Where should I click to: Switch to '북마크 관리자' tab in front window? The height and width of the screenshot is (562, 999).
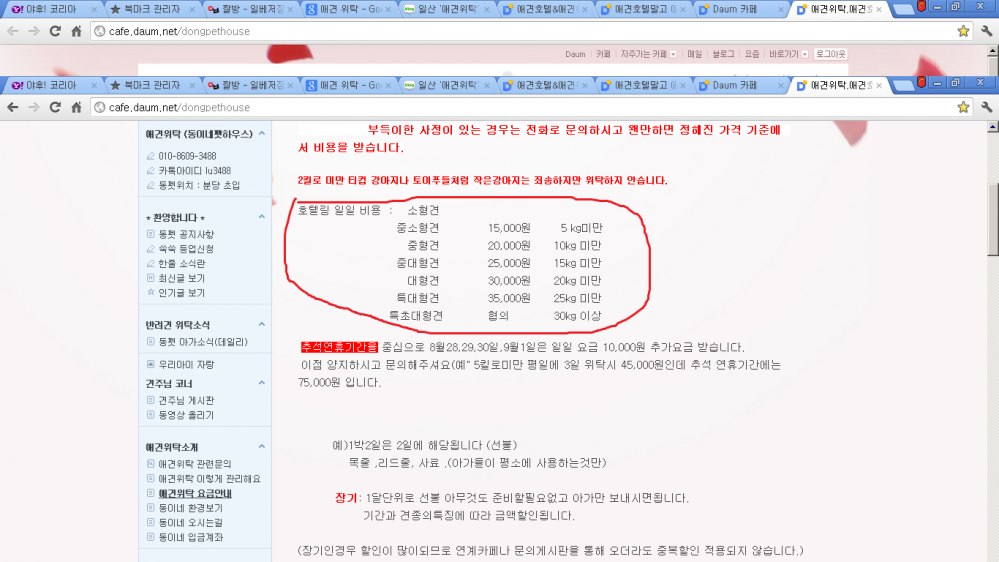pos(150,85)
